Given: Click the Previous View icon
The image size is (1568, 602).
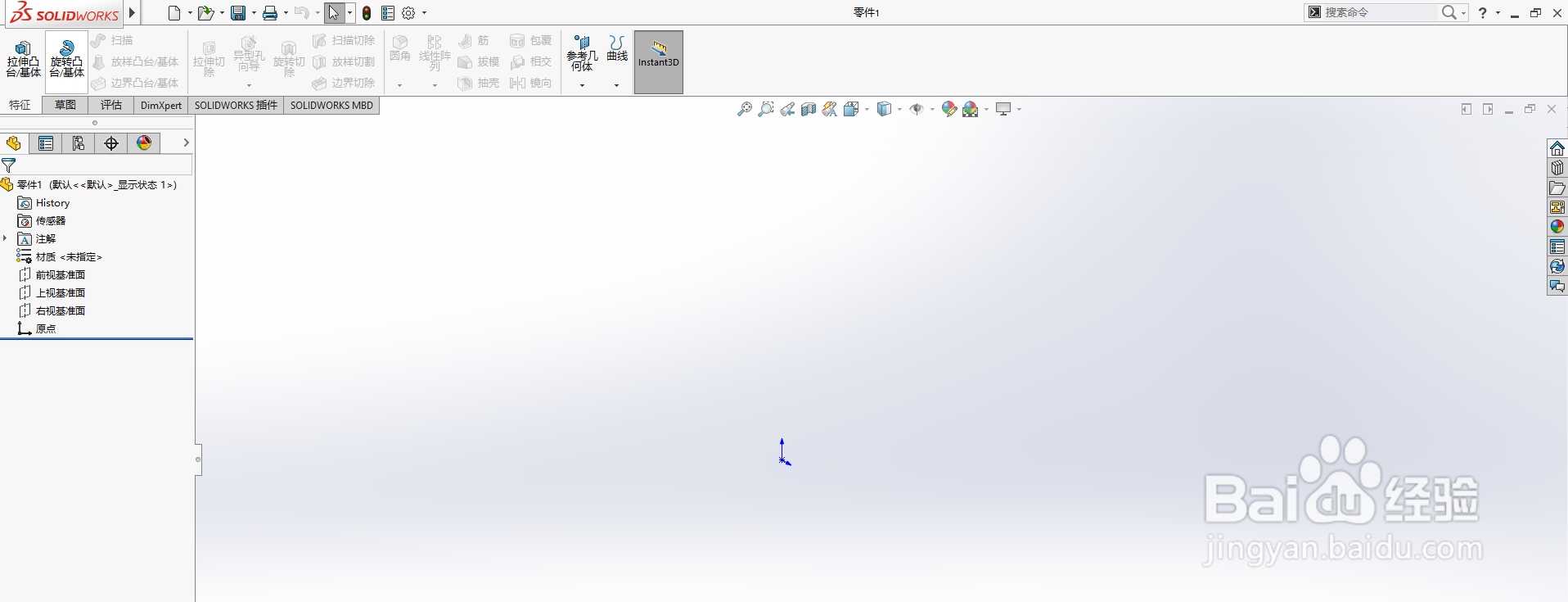Looking at the screenshot, I should coord(787,109).
